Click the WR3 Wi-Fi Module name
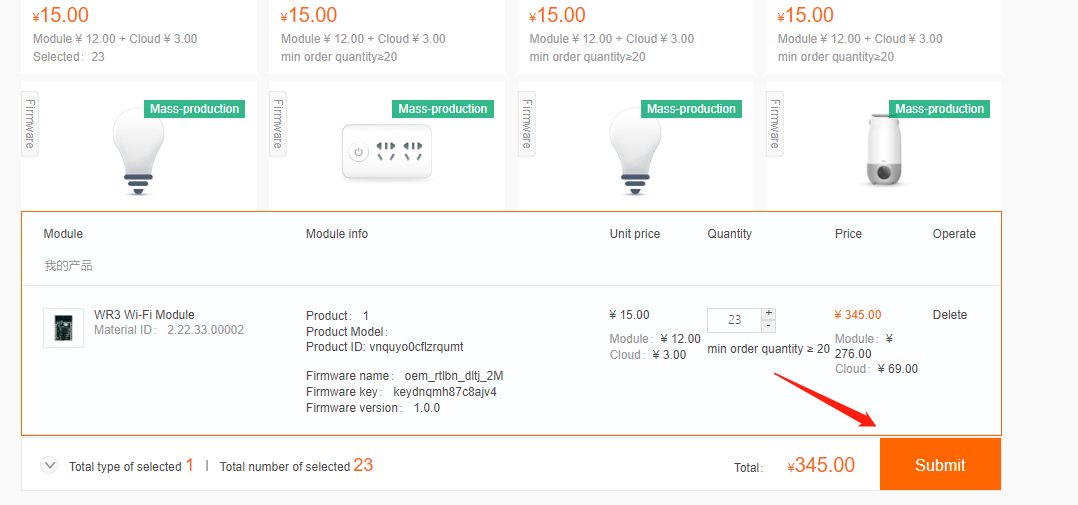This screenshot has height=505, width=1078. click(144, 315)
